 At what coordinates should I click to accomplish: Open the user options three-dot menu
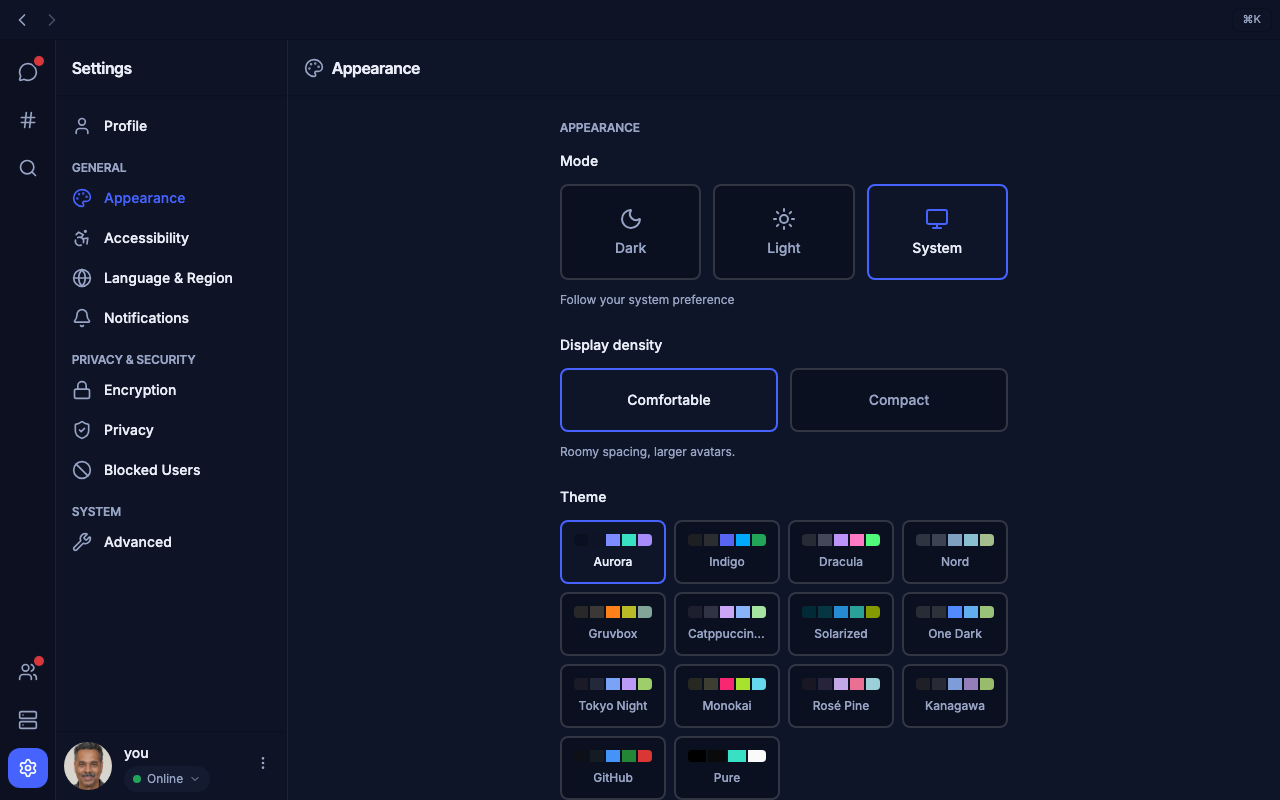coord(263,763)
